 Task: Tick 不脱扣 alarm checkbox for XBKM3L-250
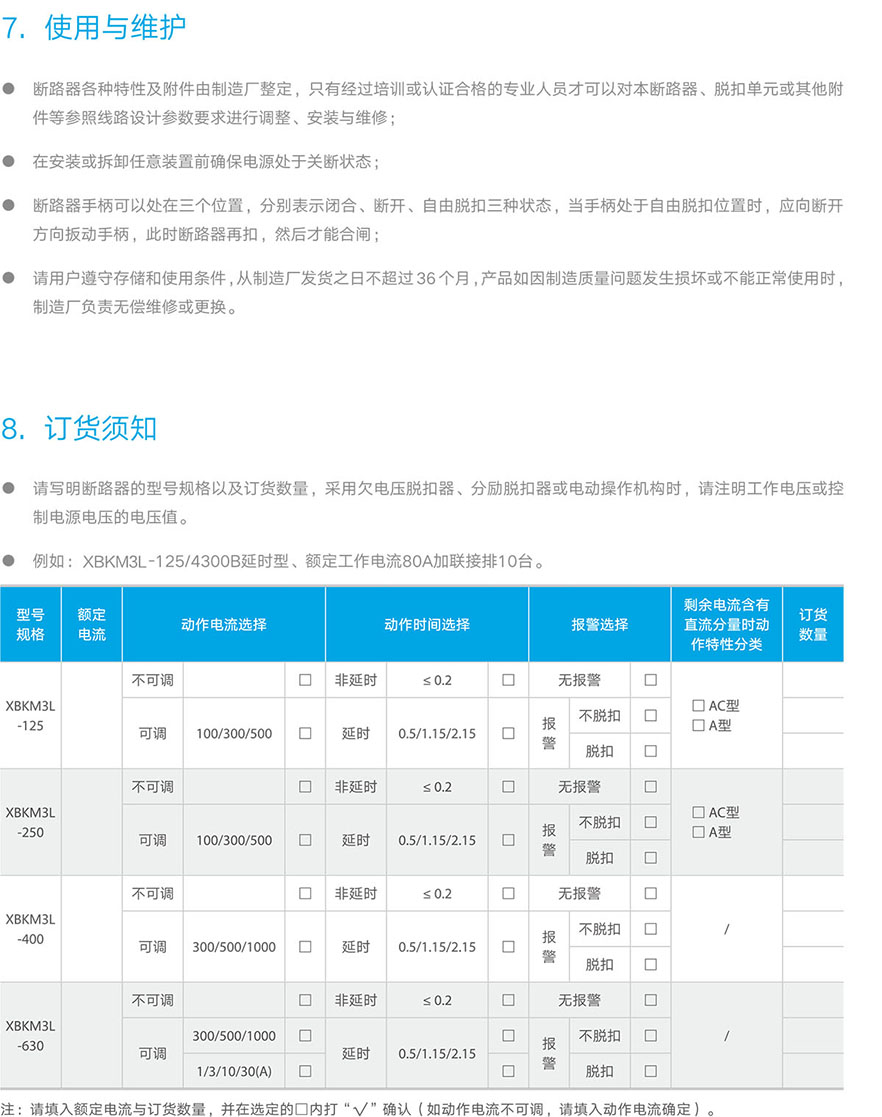tap(651, 822)
